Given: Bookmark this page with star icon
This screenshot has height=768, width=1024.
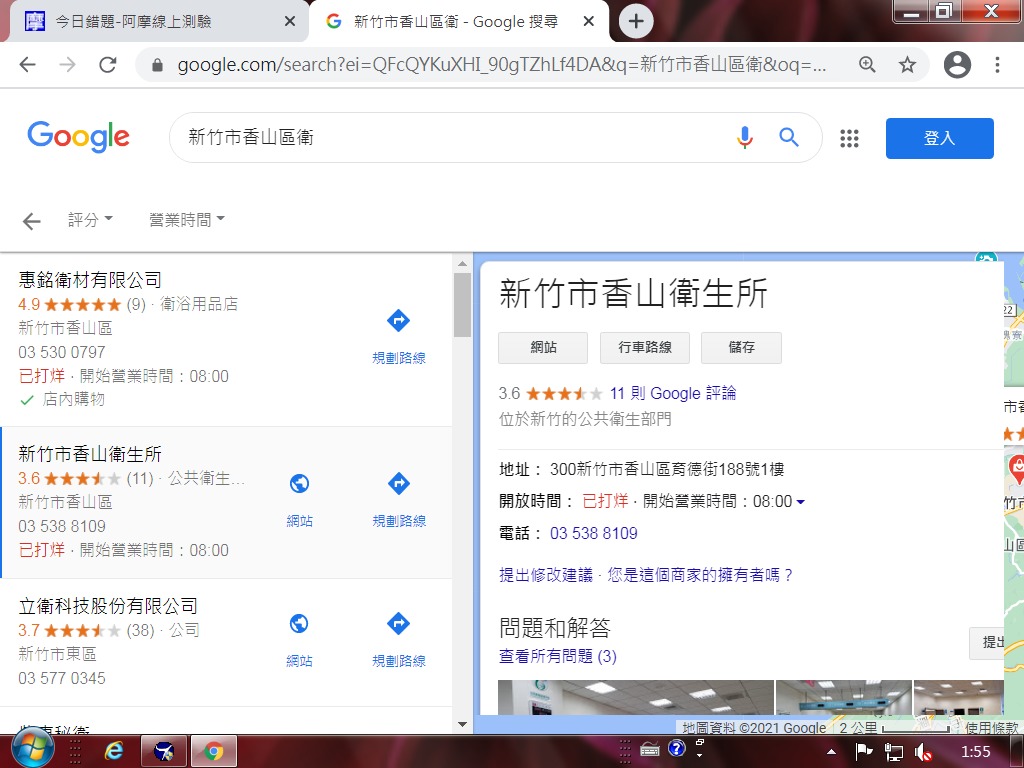Looking at the screenshot, I should click(907, 65).
